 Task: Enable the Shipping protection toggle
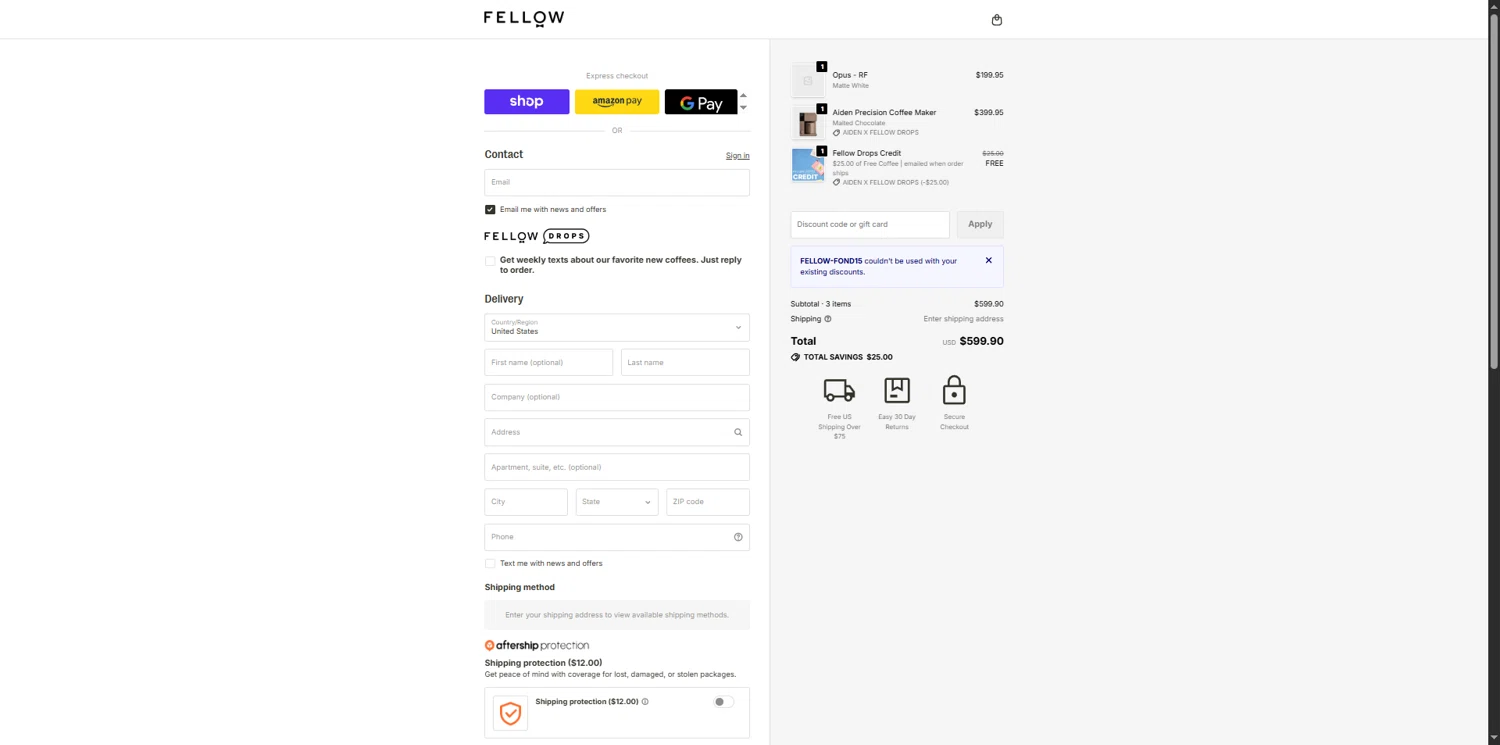click(x=723, y=702)
